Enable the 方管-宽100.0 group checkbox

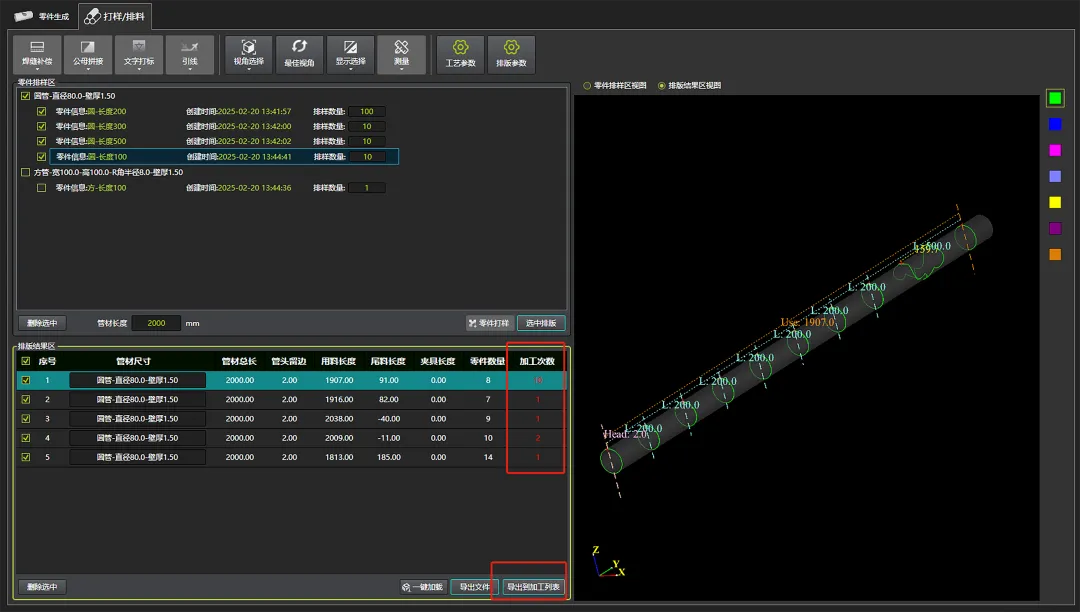25,172
